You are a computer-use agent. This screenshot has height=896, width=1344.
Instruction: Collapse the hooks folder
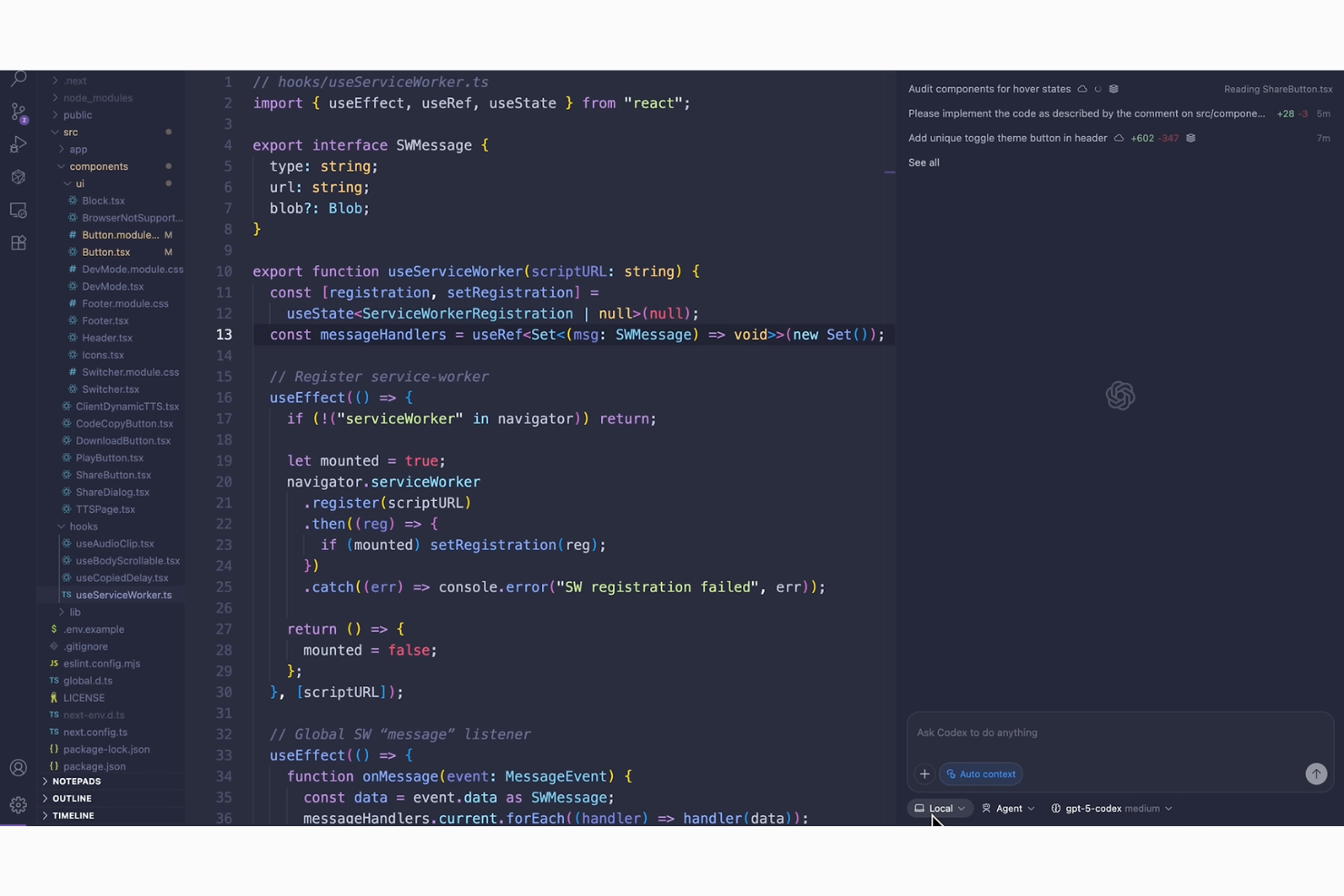pyautogui.click(x=83, y=527)
